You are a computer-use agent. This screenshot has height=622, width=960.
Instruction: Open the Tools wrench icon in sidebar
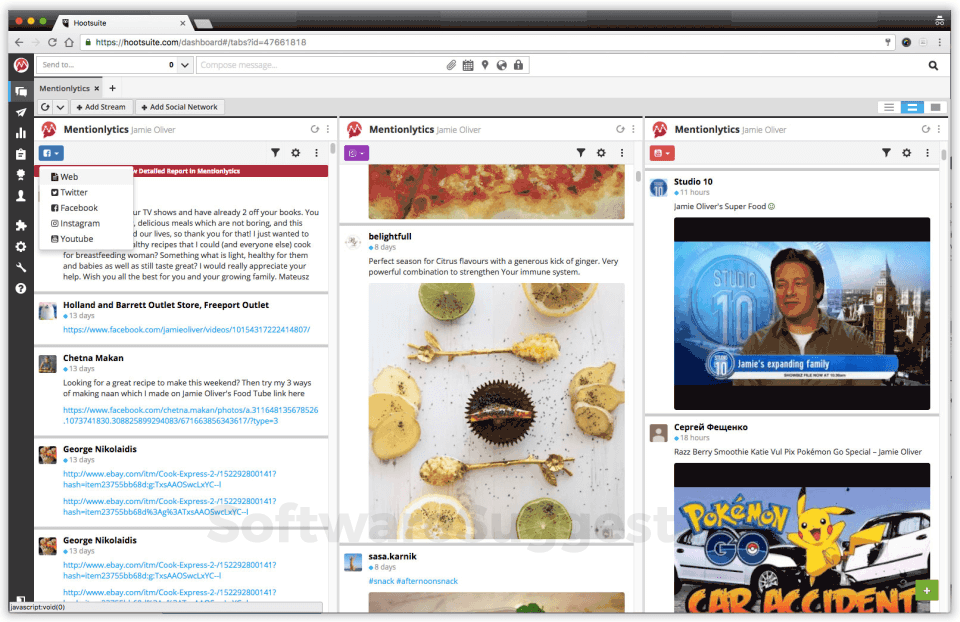pyautogui.click(x=21, y=268)
